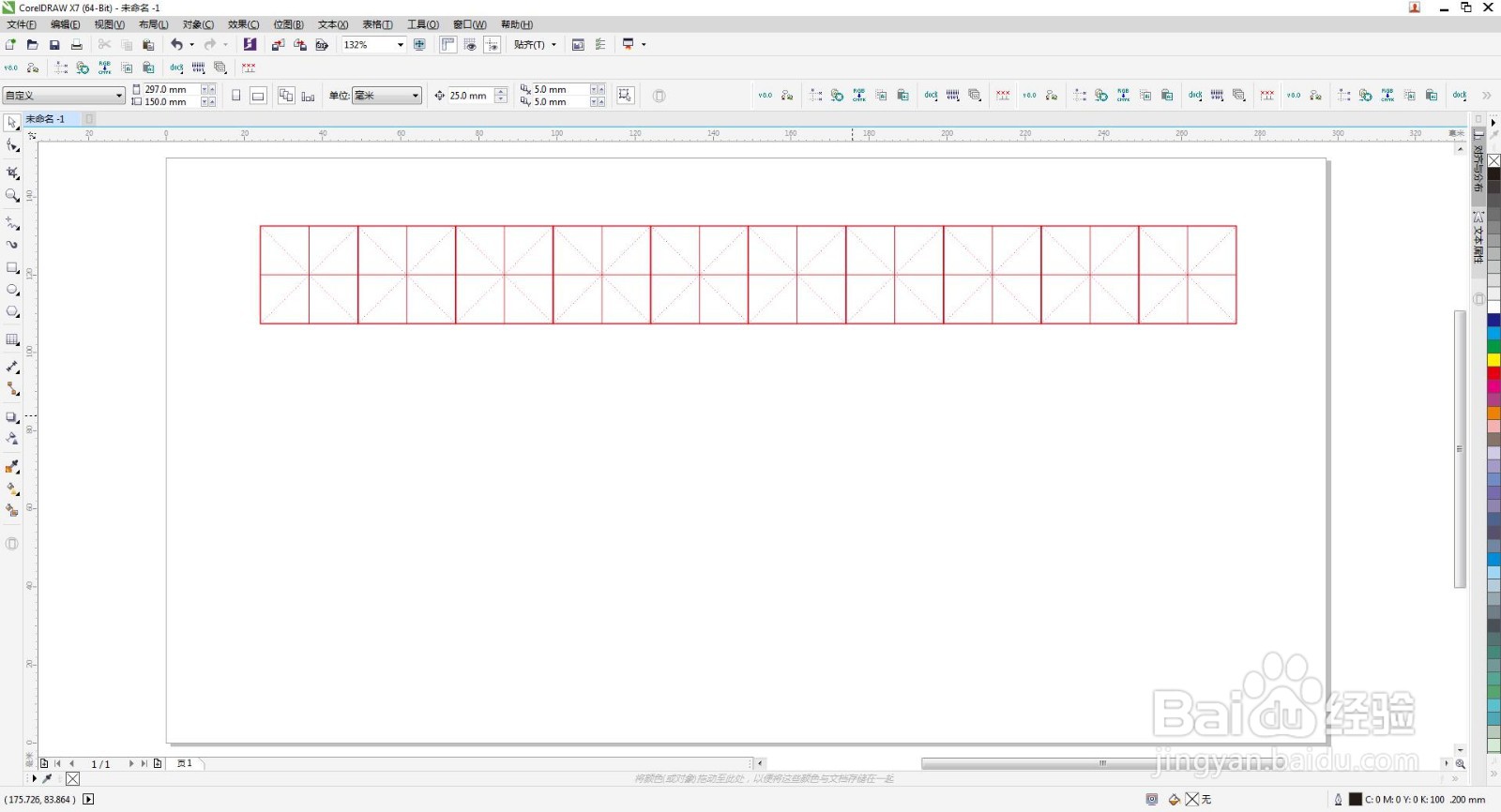Pick the red swatch in the palette
1501x812 pixels.
[x=1493, y=373]
